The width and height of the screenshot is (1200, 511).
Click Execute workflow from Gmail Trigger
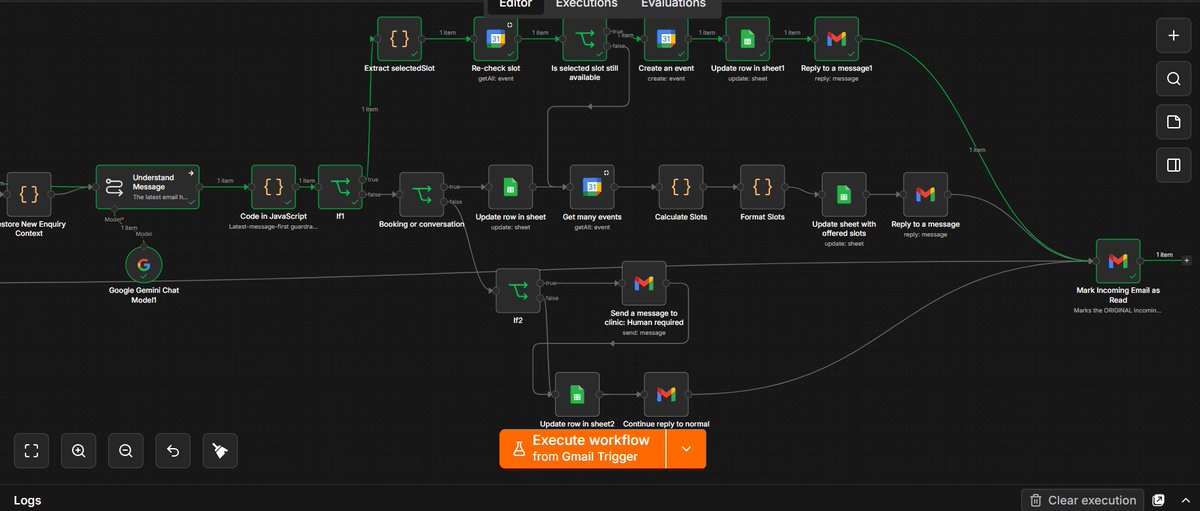(583, 449)
